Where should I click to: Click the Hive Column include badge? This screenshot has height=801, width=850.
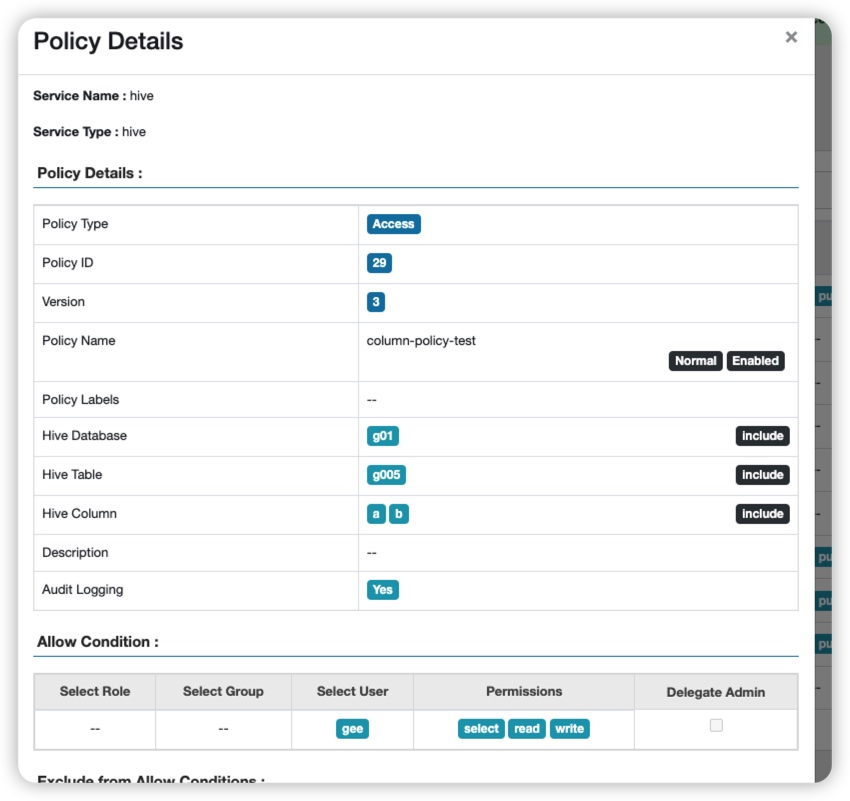point(762,514)
